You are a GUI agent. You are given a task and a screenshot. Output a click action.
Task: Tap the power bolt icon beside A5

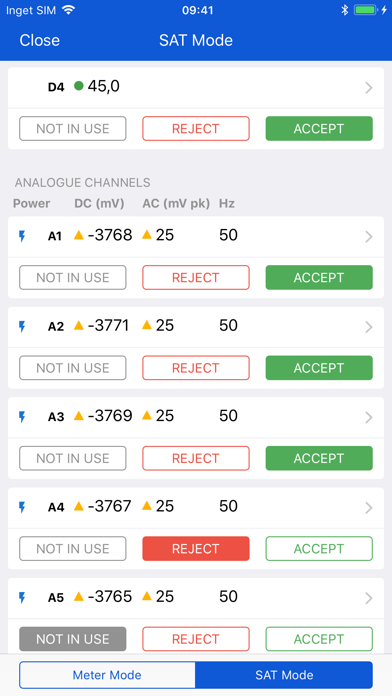[22, 598]
